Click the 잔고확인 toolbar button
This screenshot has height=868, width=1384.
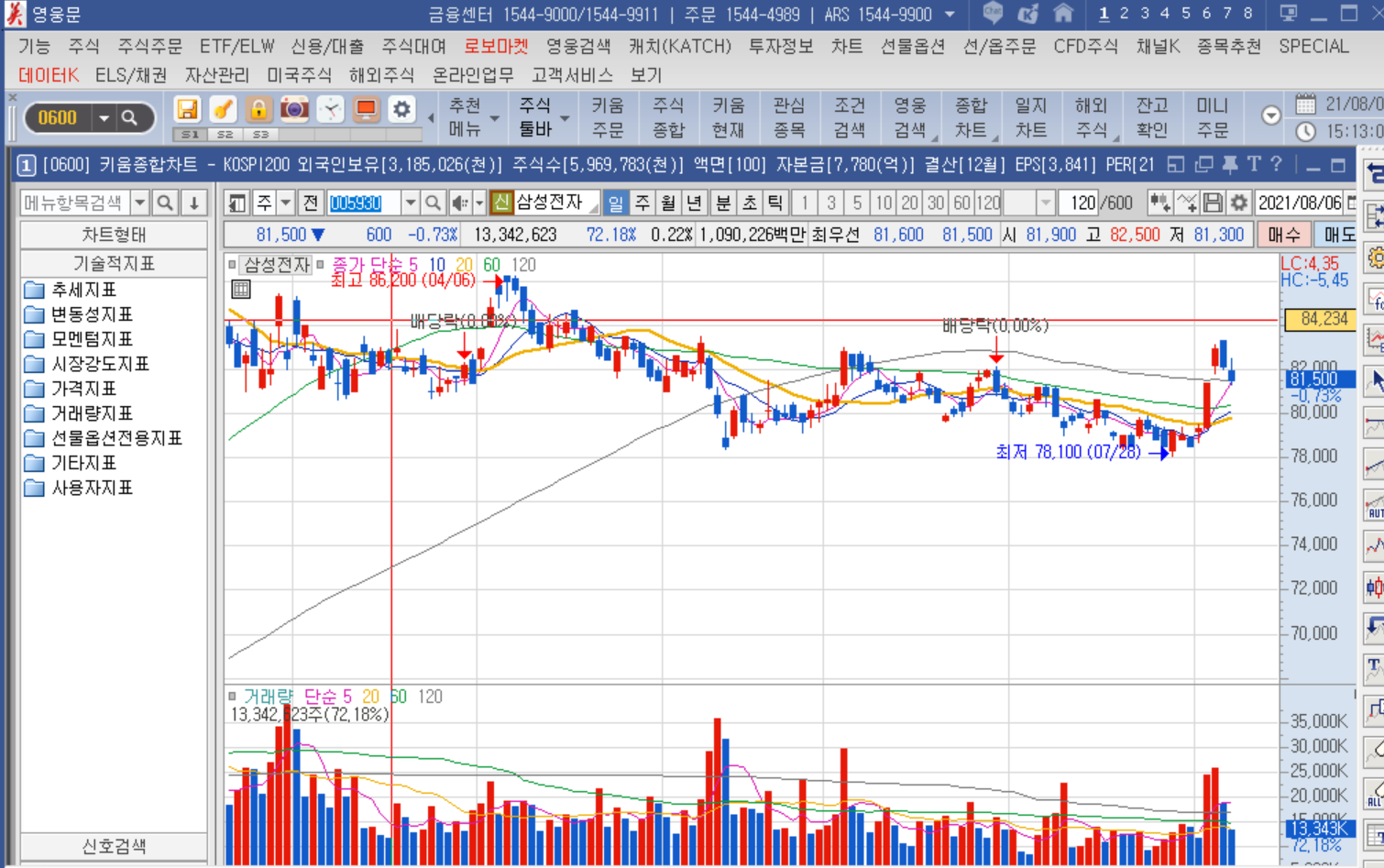coord(1152,118)
